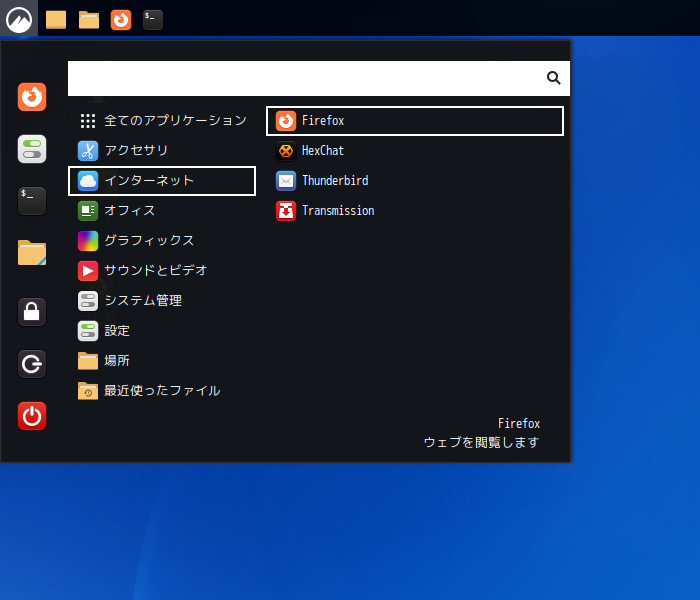Click the magnifier search icon
700x600 pixels.
pos(554,78)
